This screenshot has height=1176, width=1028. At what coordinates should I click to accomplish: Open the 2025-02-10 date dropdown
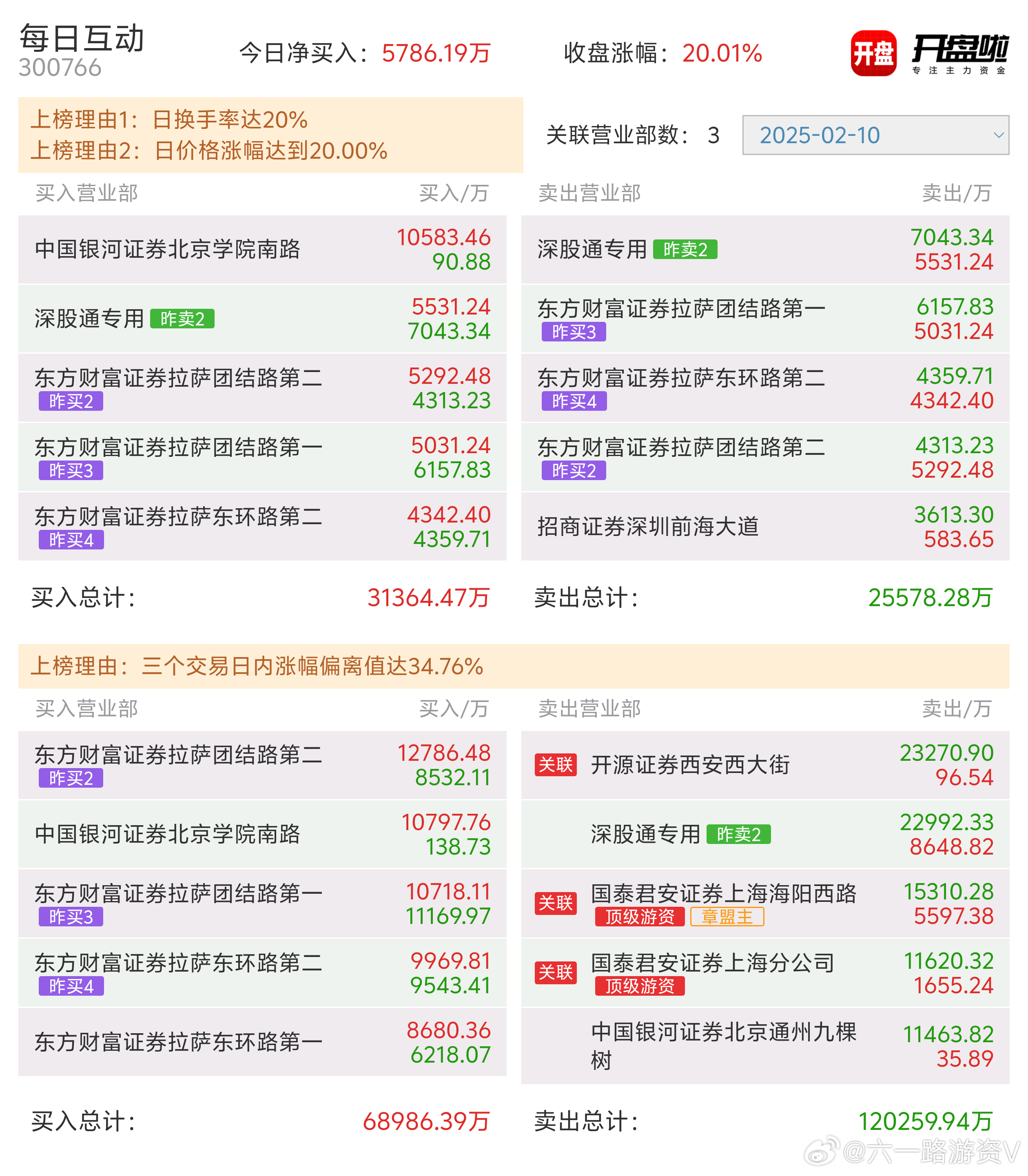[875, 135]
